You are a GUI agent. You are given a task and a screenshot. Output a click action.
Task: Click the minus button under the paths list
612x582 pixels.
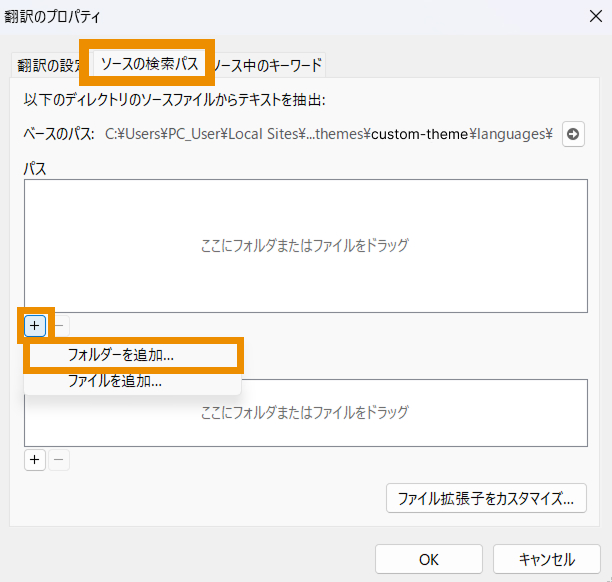pyautogui.click(x=60, y=325)
